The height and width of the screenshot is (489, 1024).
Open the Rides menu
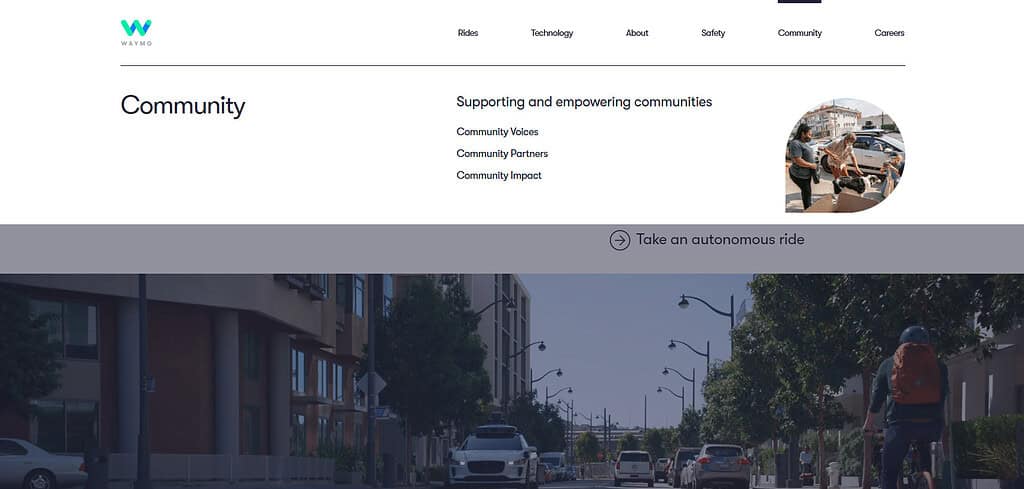(x=468, y=33)
